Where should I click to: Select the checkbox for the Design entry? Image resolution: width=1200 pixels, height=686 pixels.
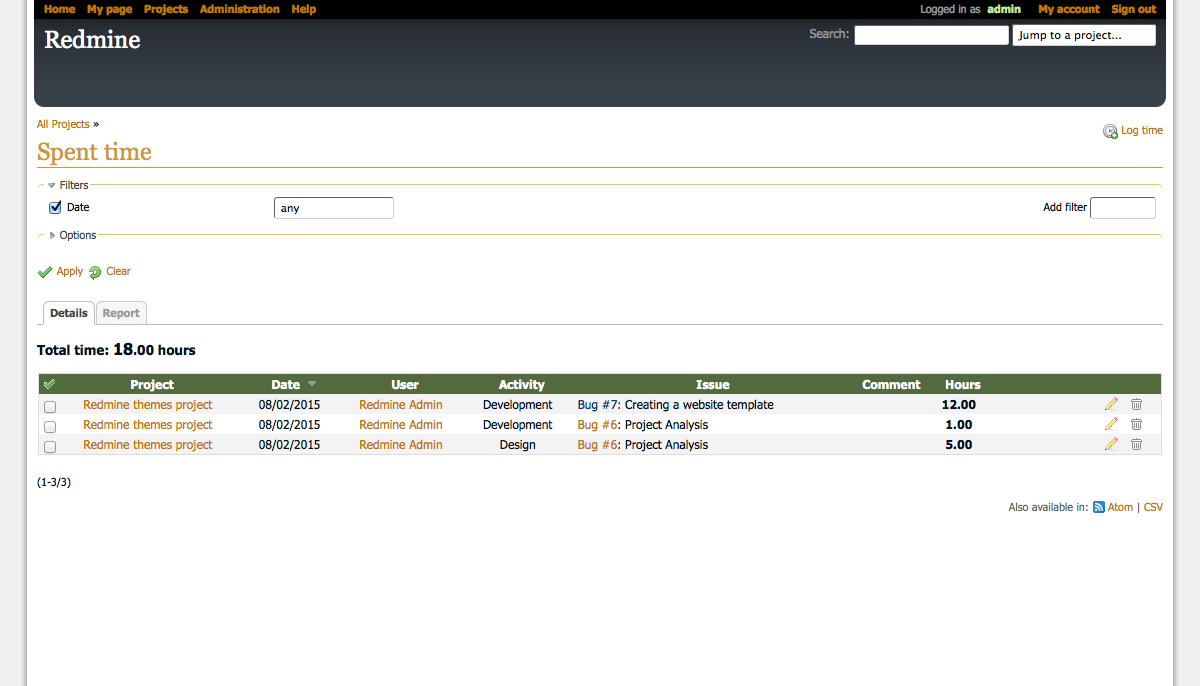click(x=50, y=446)
